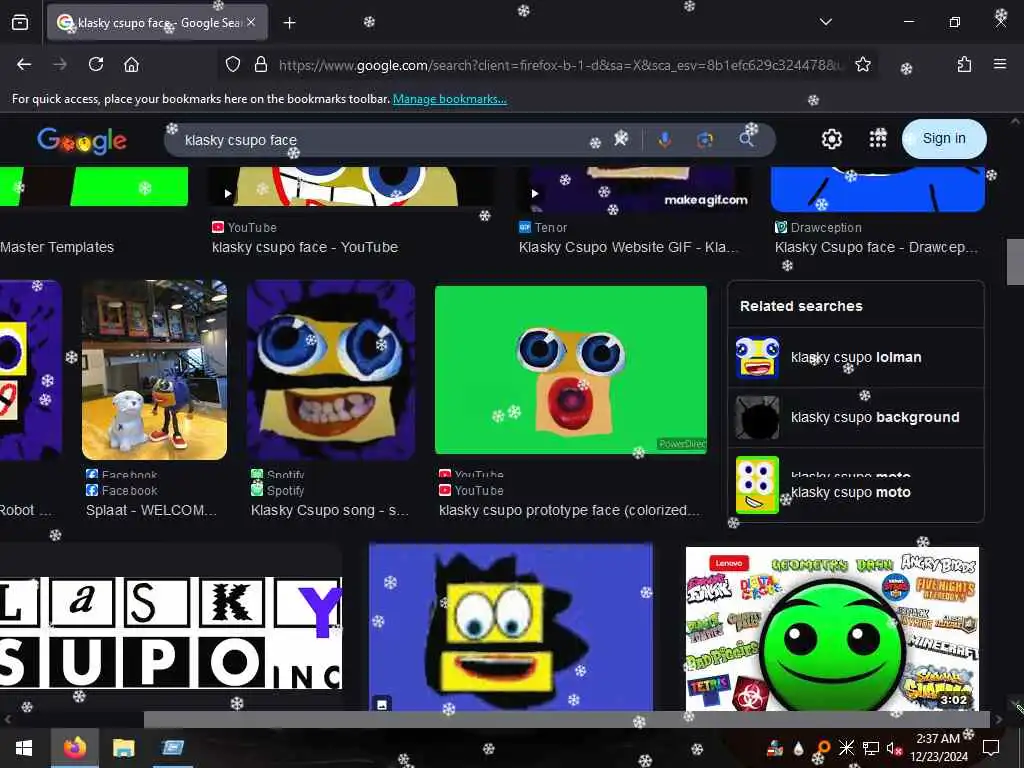The height and width of the screenshot is (768, 1024).
Task: Open the muted volume tray icon
Action: click(x=895, y=748)
